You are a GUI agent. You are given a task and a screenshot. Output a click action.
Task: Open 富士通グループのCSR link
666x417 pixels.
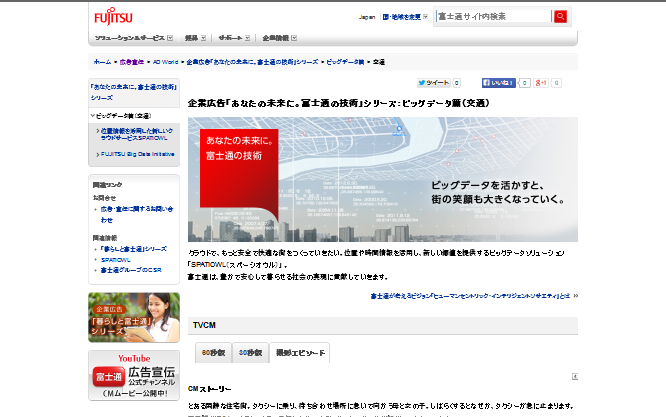(131, 270)
